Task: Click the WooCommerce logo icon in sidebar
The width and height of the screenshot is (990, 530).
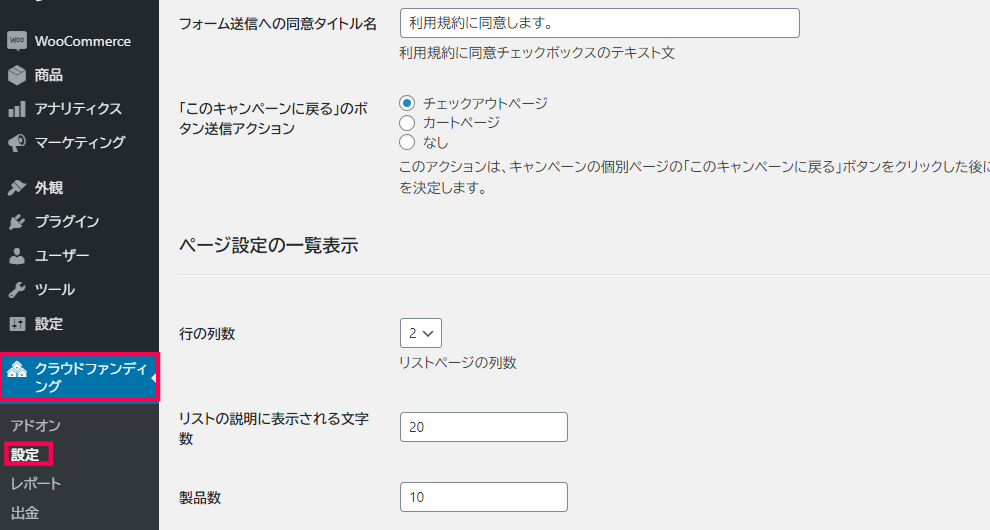Action: 17,41
